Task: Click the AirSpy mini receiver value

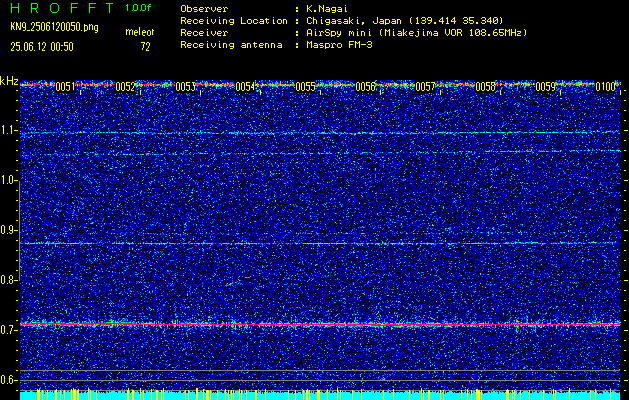Action: click(417, 33)
